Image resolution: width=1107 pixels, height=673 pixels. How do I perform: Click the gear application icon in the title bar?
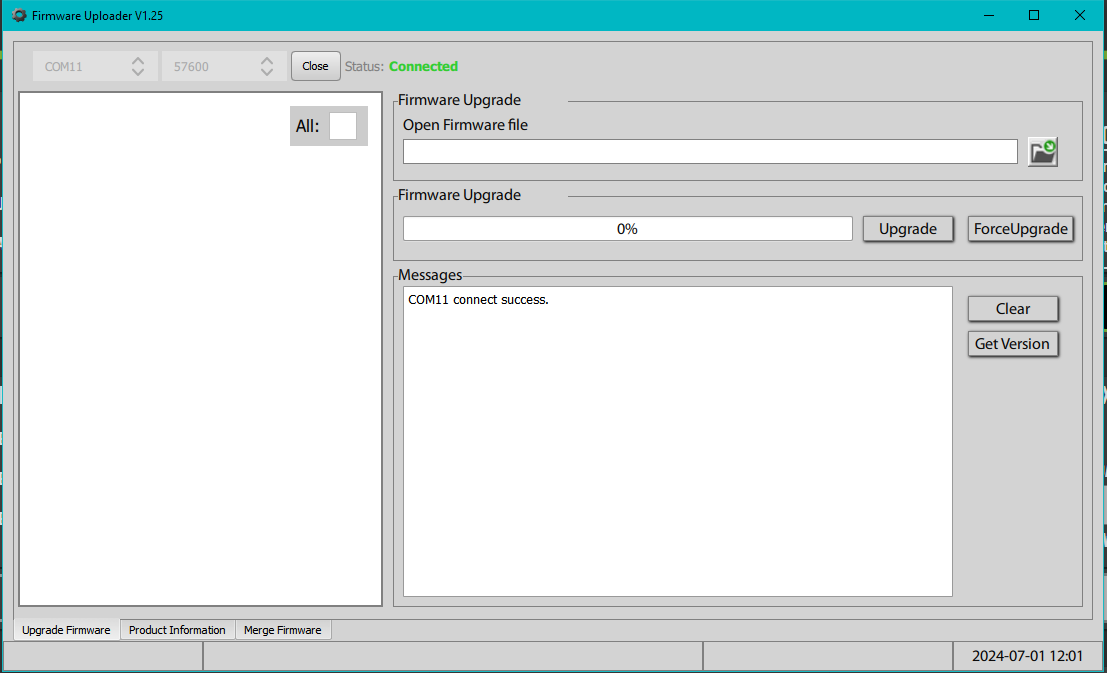pos(18,15)
